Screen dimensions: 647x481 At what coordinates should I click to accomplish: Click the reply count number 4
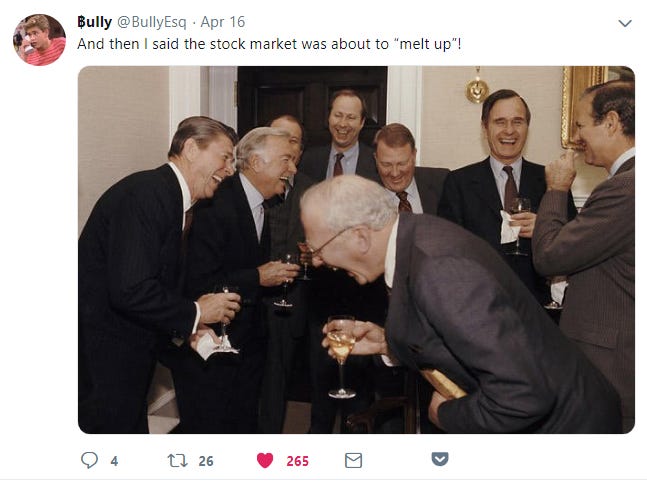tap(114, 461)
